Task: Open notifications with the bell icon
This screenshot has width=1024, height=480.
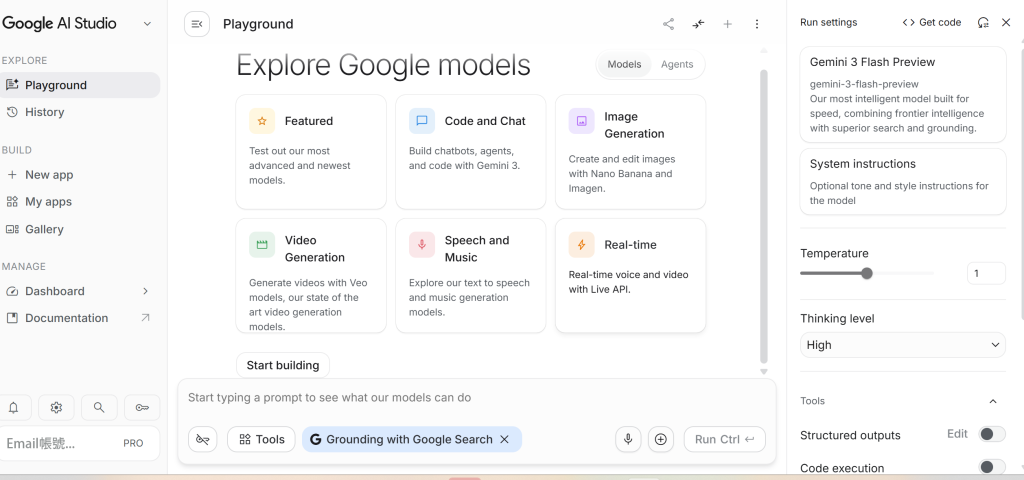Action: point(13,408)
